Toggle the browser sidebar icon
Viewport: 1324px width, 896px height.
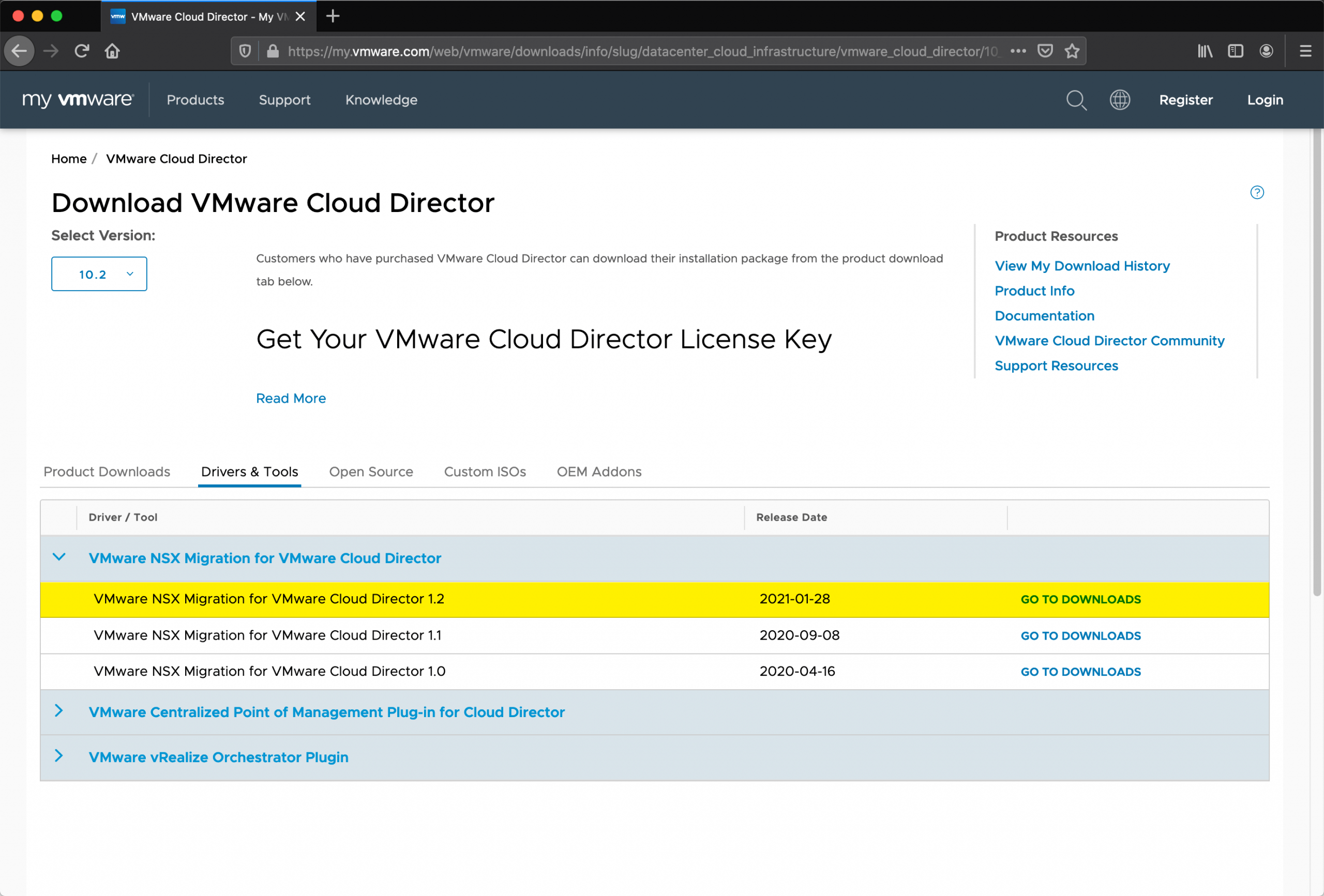tap(1235, 51)
